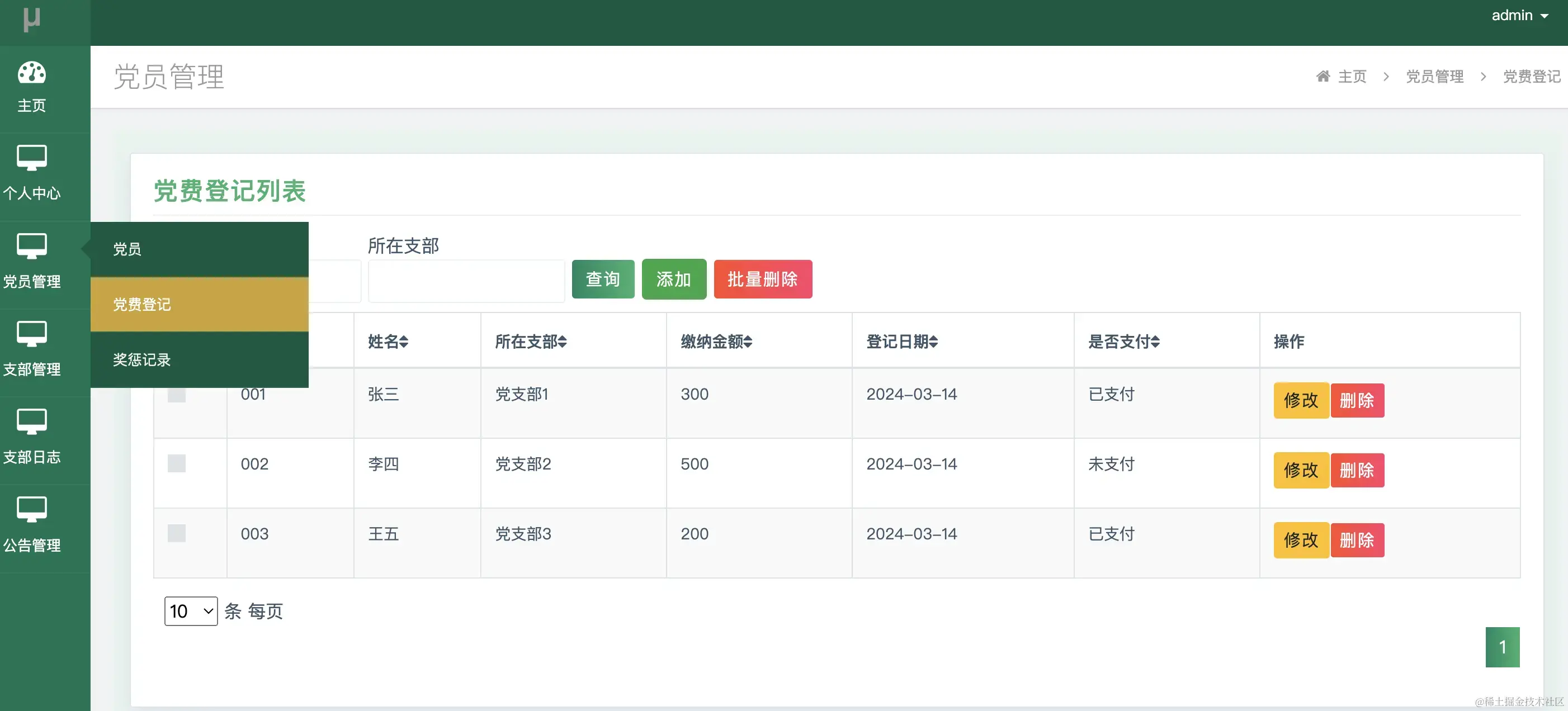The height and width of the screenshot is (711, 1568).
Task: Click the logo icon at top-left
Action: point(32,20)
